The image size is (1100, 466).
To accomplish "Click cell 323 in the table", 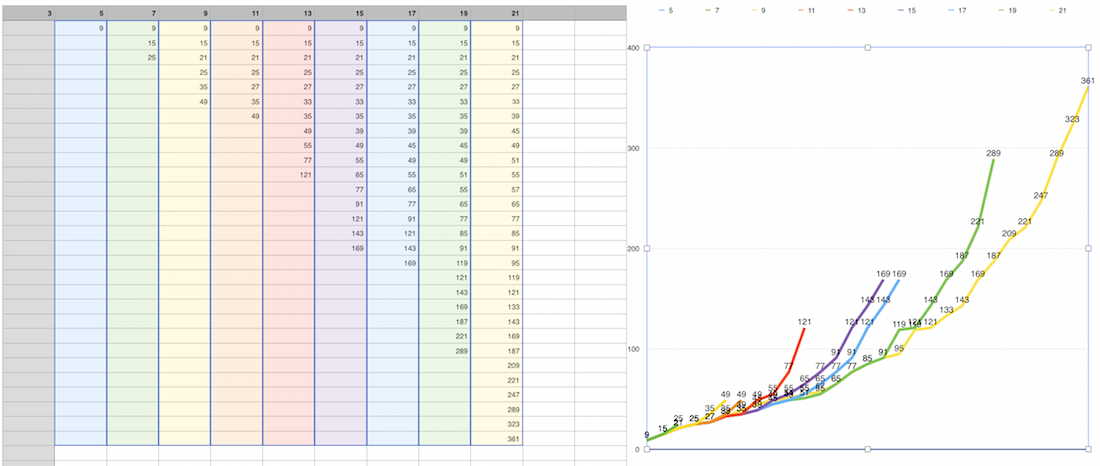I will [497, 424].
